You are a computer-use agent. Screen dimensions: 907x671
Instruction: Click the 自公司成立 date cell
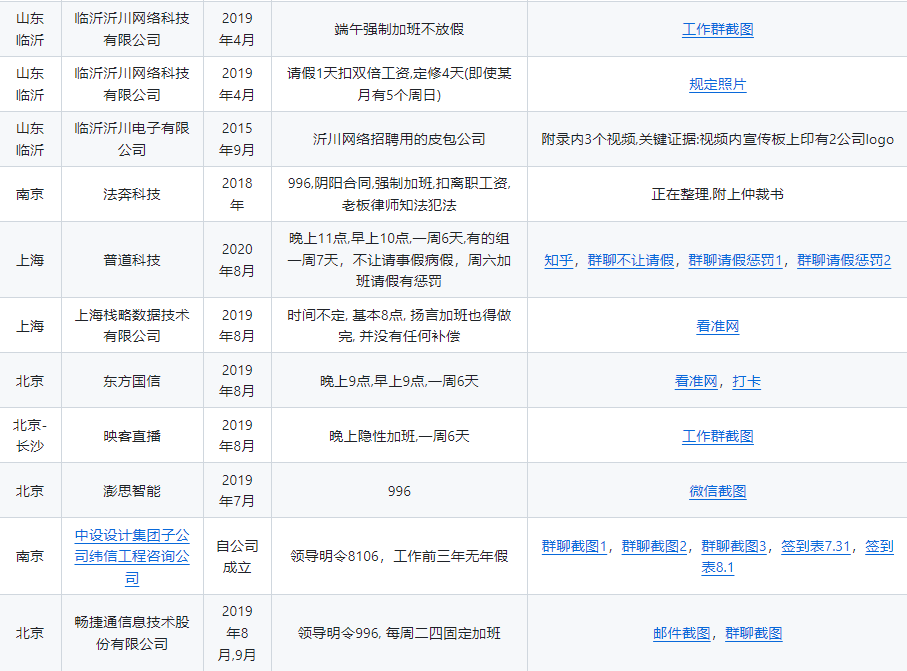[237, 556]
